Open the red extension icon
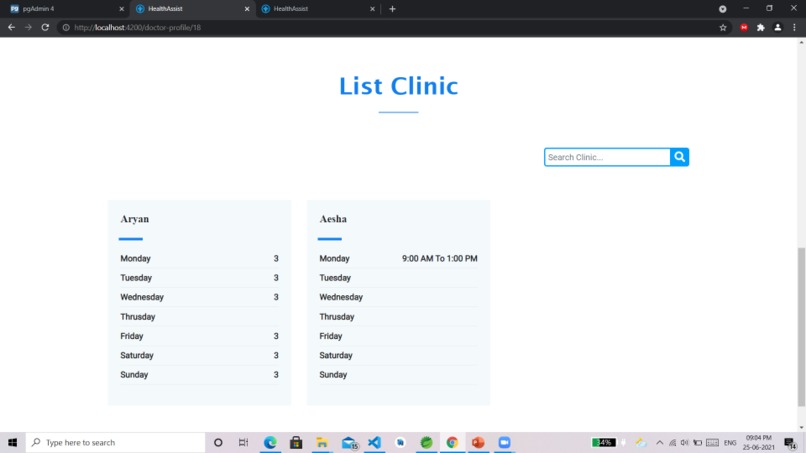This screenshot has width=806, height=453. click(744, 28)
